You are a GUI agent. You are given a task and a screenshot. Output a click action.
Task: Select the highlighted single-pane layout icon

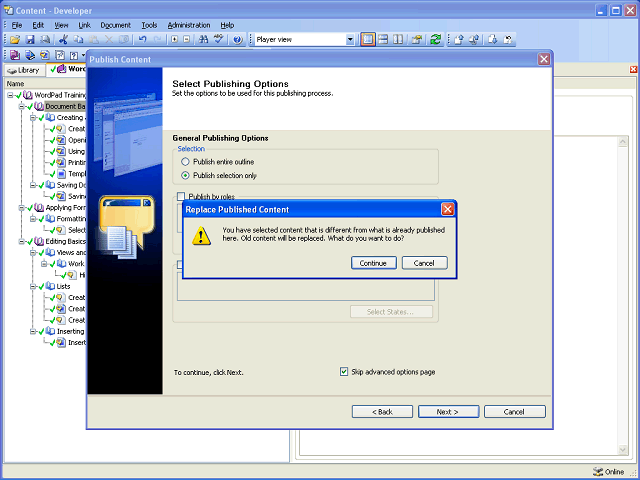pos(368,40)
